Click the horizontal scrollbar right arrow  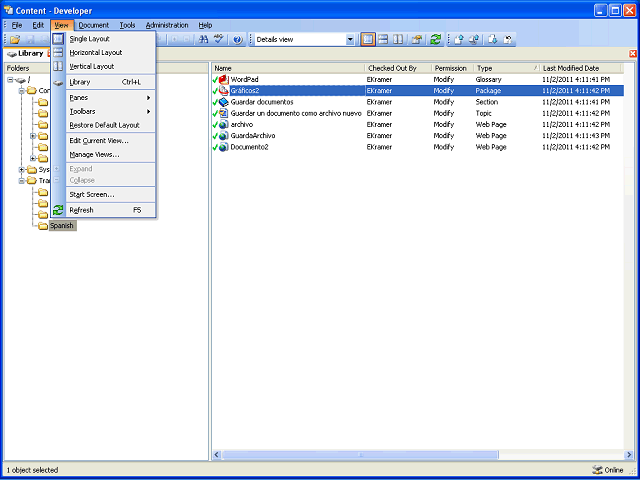(x=629, y=454)
